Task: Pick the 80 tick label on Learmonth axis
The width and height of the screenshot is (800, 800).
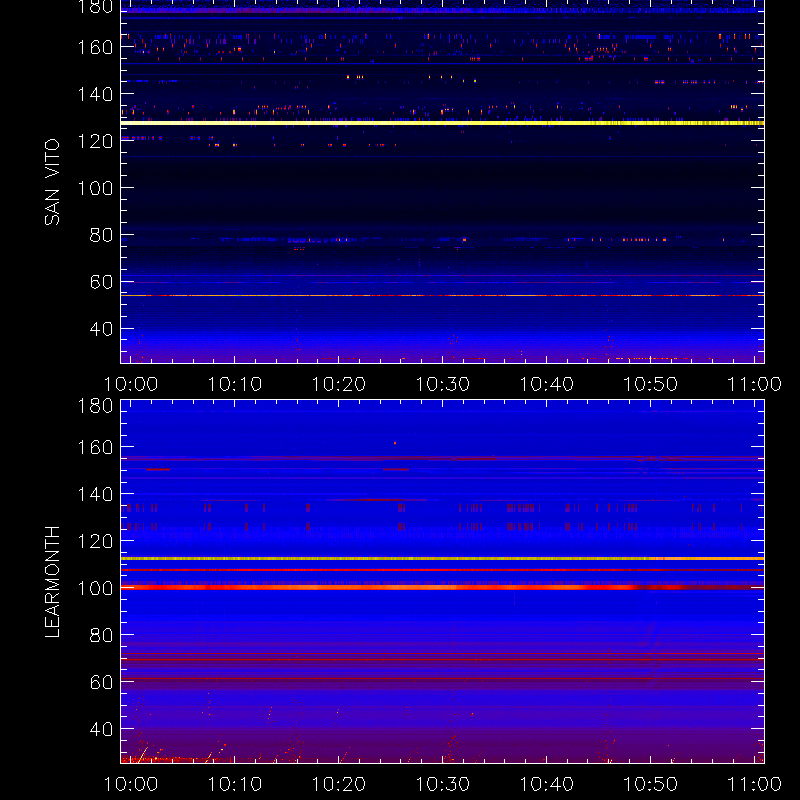Action: (101, 635)
